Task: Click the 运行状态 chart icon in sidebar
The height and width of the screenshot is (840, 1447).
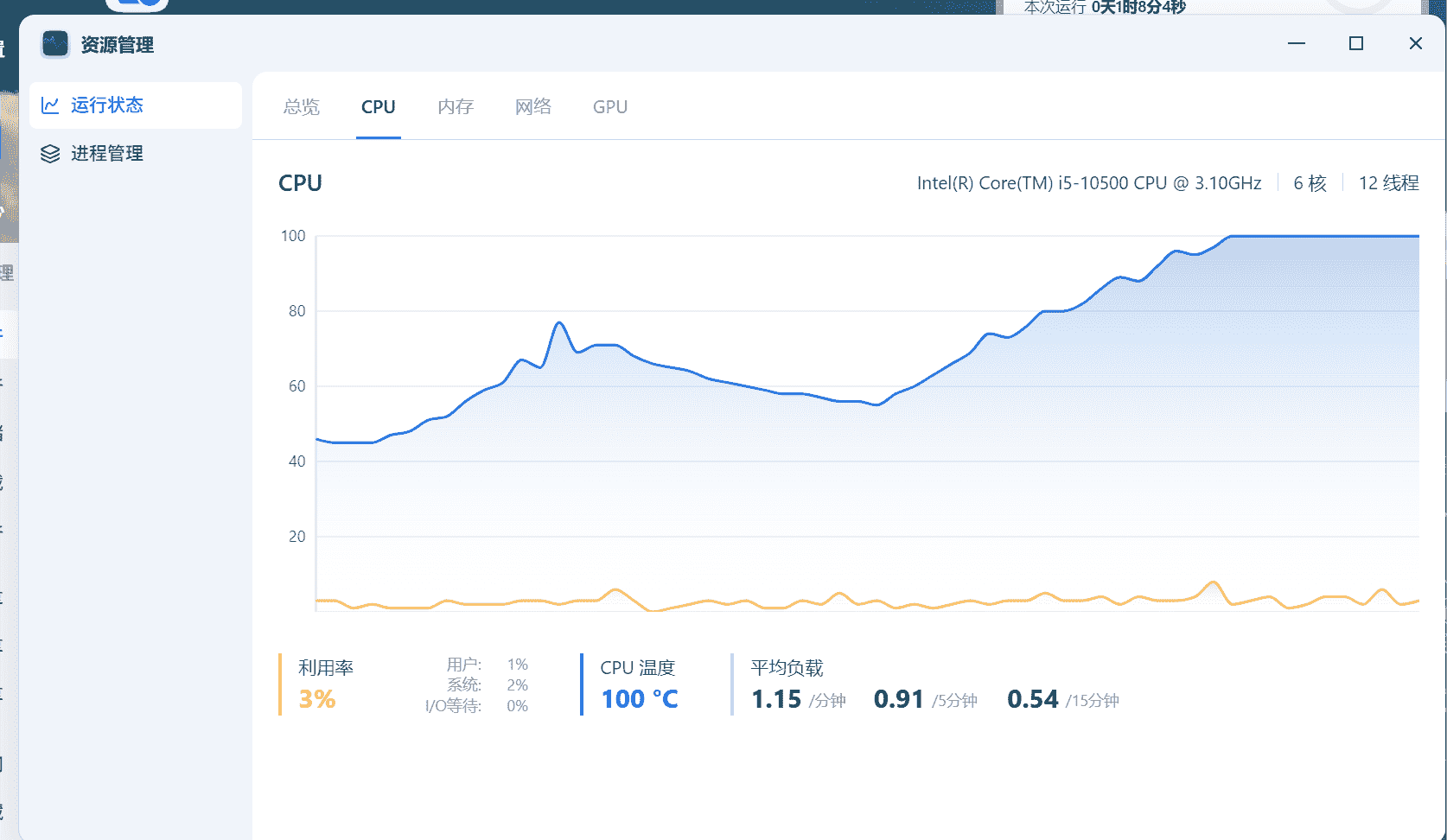Action: [x=50, y=105]
